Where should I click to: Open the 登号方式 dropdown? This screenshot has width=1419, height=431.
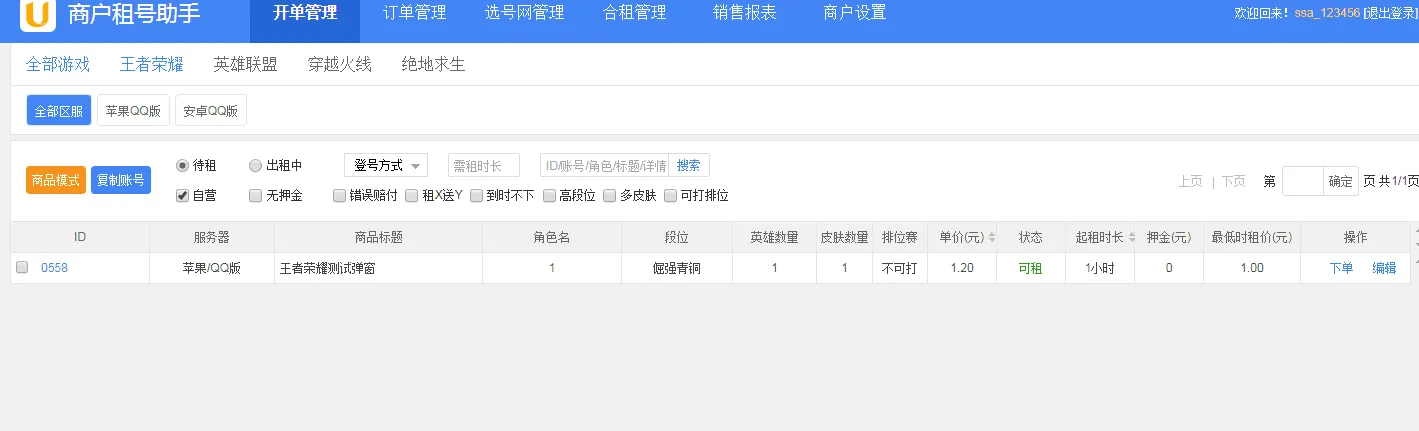[385, 166]
